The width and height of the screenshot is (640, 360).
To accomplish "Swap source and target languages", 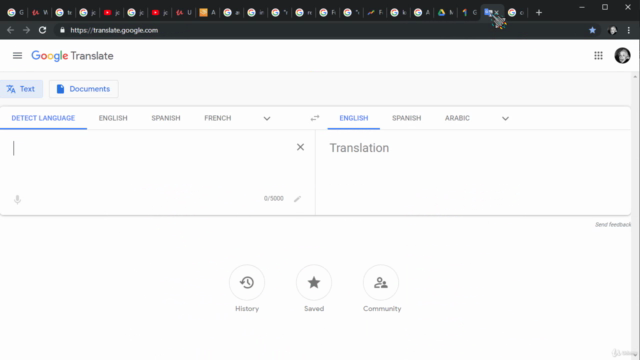I will [315, 118].
